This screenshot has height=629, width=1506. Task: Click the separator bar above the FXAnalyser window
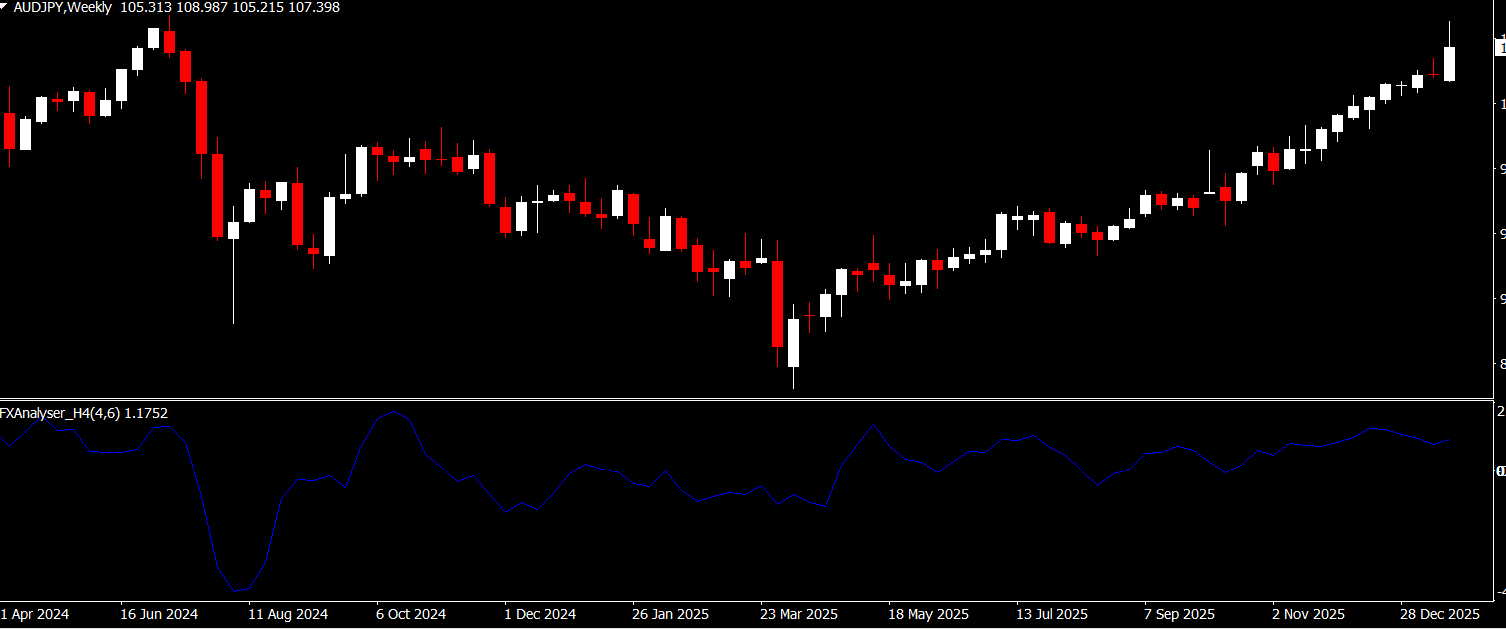tap(750, 399)
